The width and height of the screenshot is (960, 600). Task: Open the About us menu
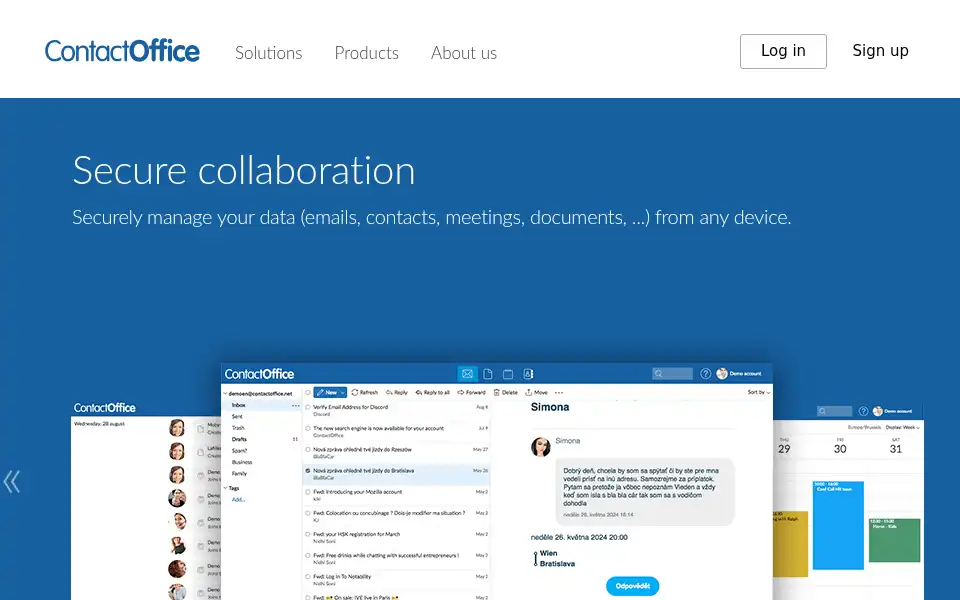point(463,53)
